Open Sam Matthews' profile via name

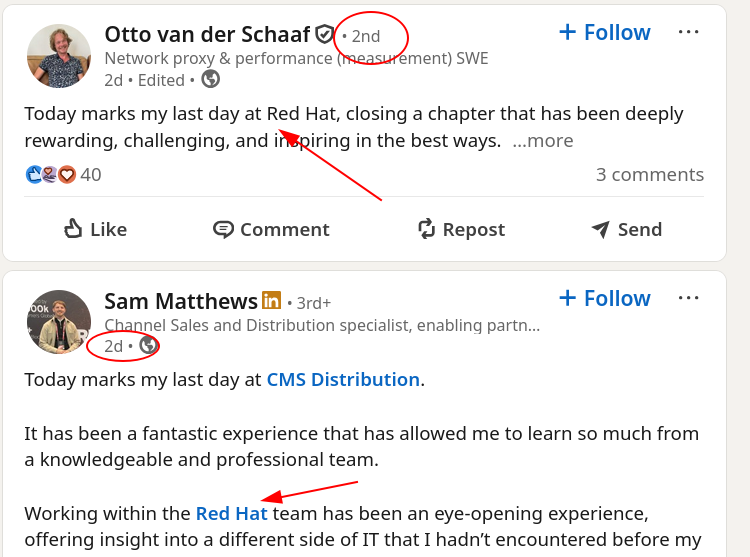pyautogui.click(x=180, y=301)
